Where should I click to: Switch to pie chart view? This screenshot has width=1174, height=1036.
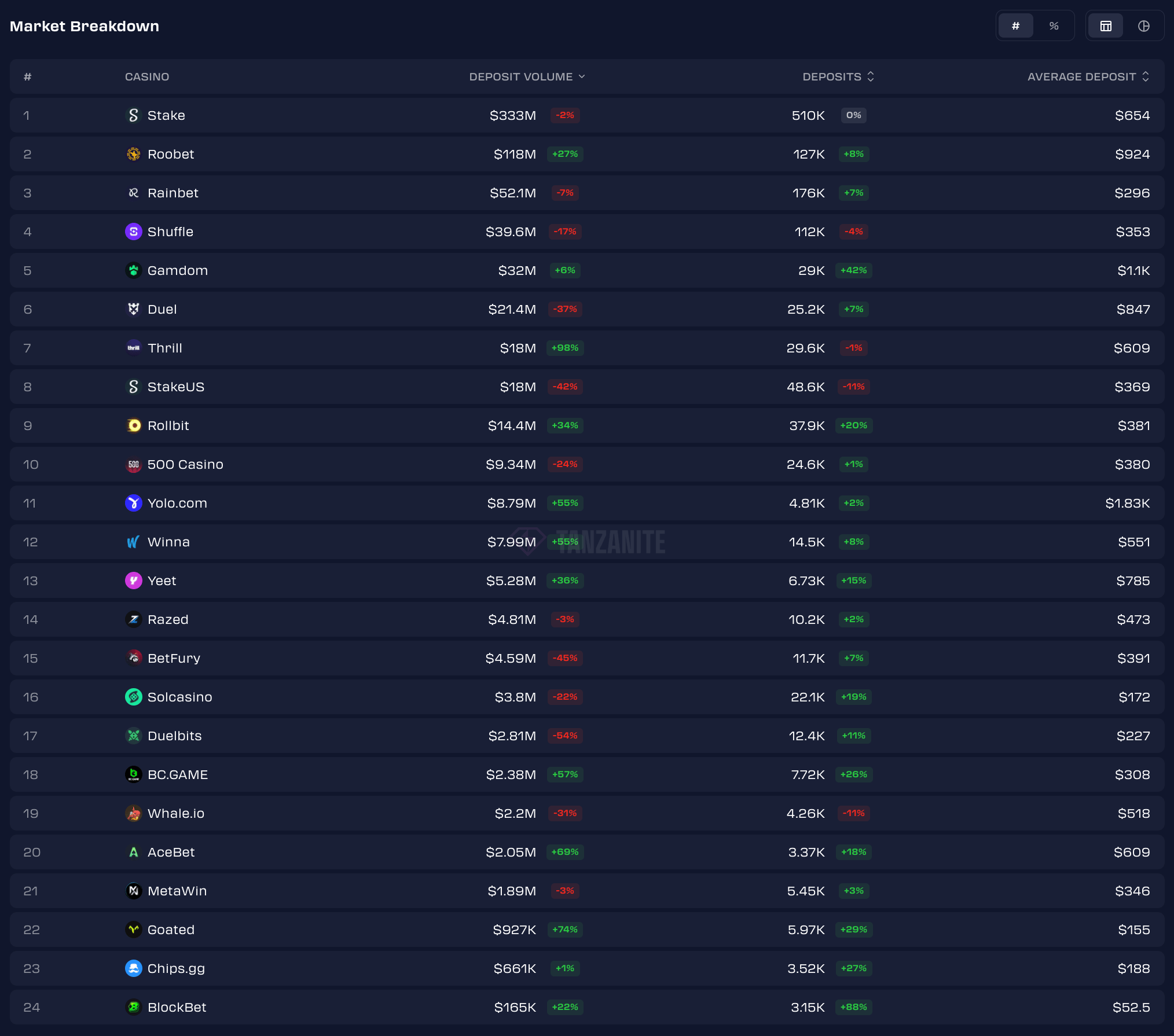[x=1143, y=26]
